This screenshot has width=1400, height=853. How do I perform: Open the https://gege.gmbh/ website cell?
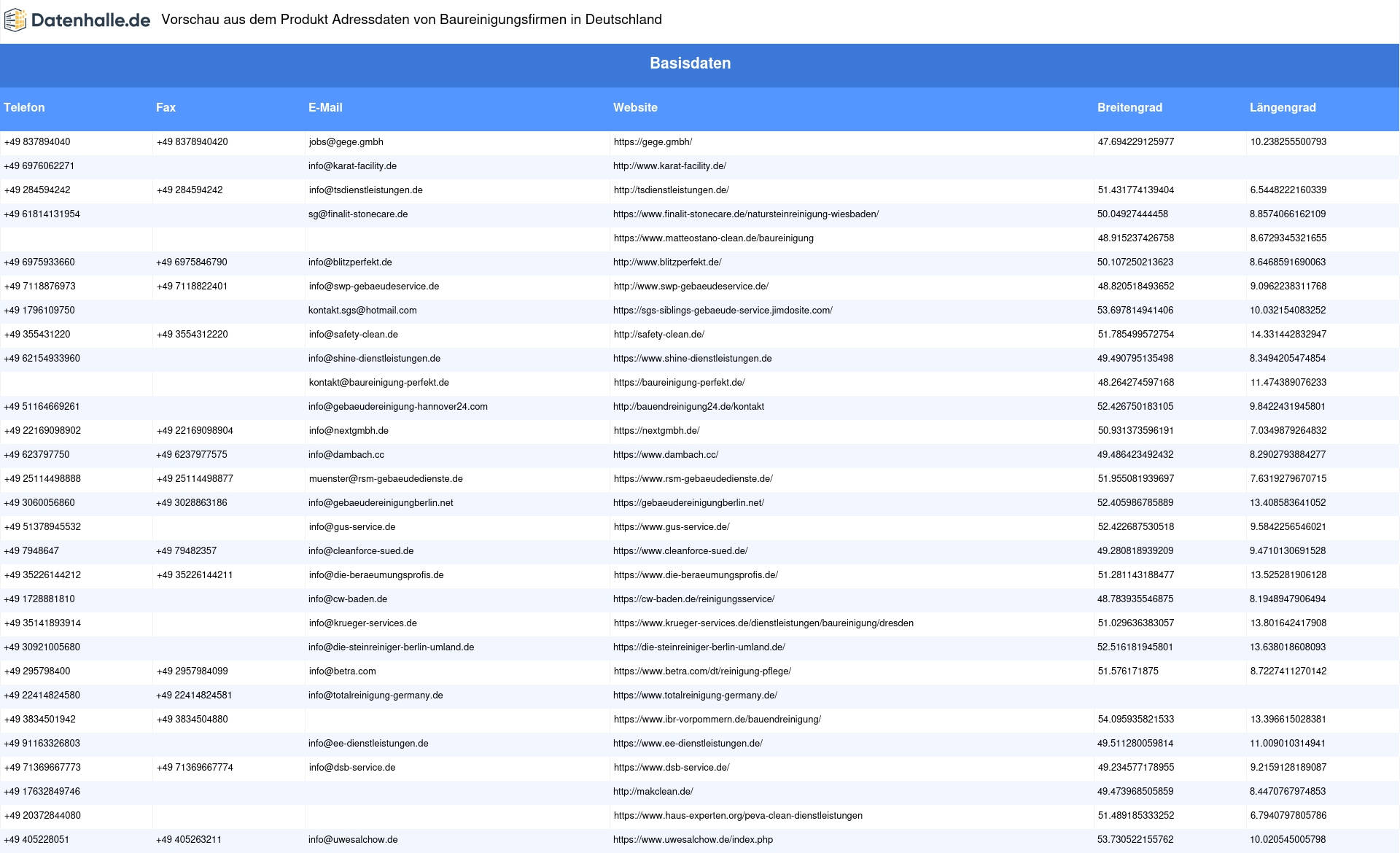pos(653,142)
